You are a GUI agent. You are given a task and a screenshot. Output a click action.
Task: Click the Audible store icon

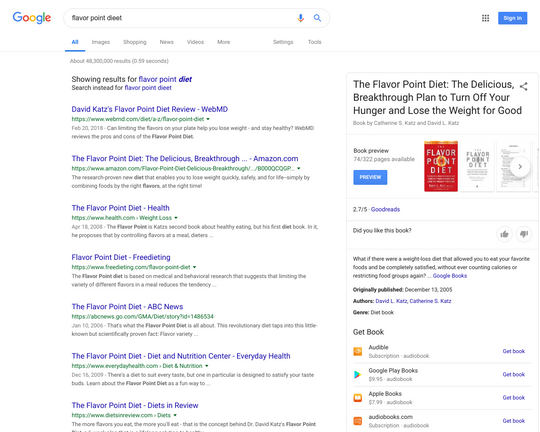pyautogui.click(x=358, y=351)
